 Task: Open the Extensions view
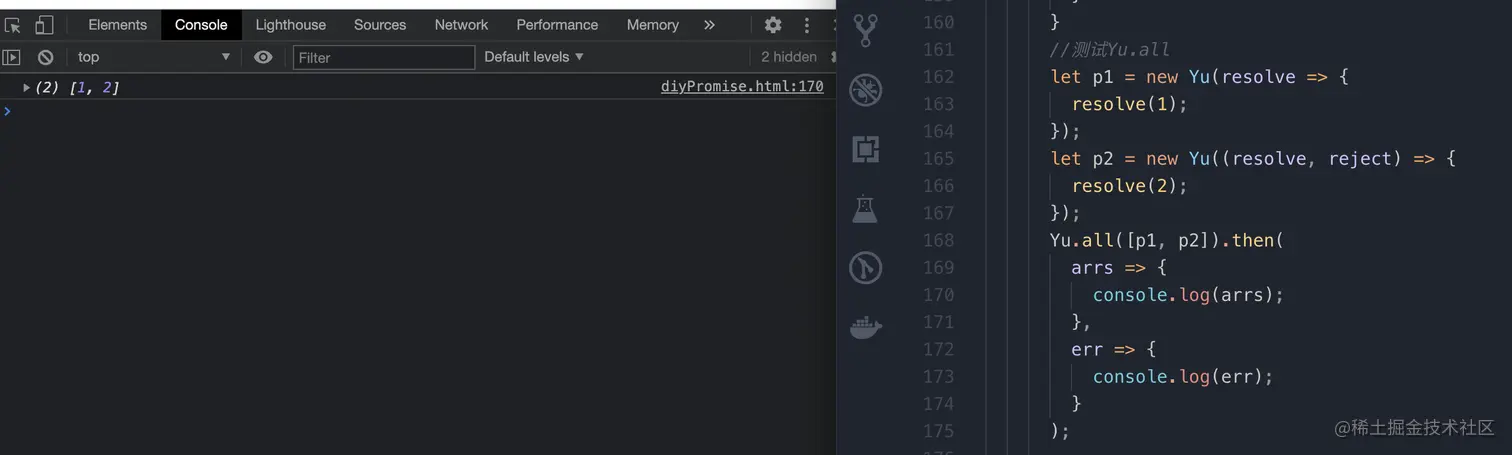click(865, 150)
